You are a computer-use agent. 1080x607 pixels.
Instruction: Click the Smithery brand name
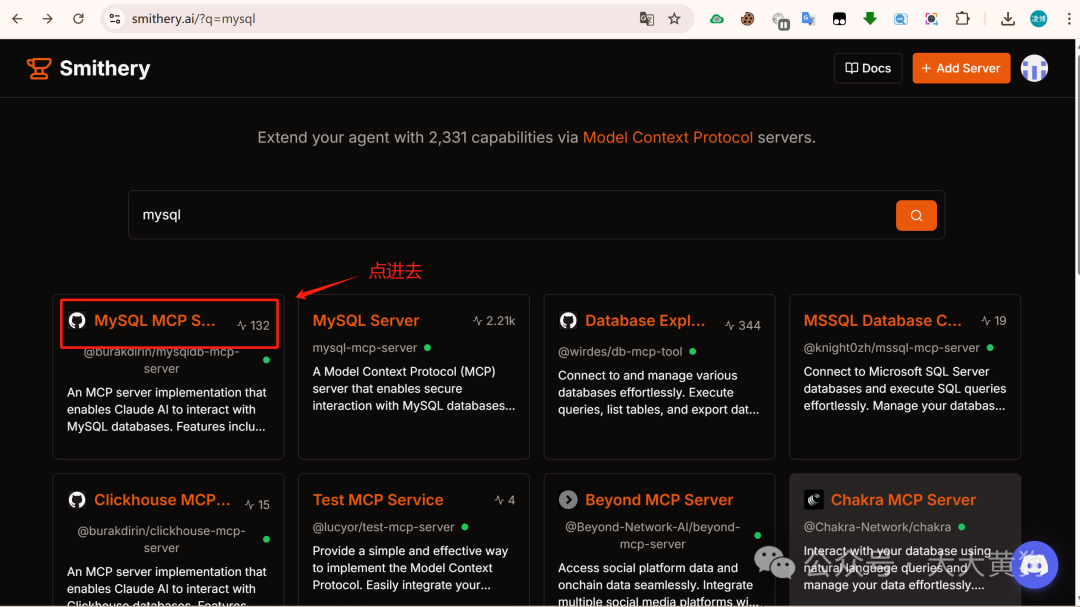[x=105, y=68]
